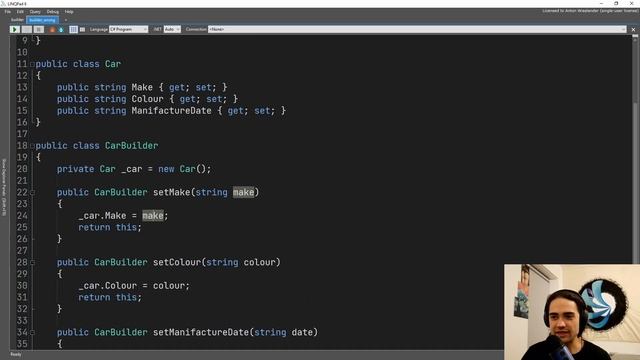Viewport: 640px width, 360px height.
Task: Click the highlighted make parameter on line 22
Action: (243, 192)
